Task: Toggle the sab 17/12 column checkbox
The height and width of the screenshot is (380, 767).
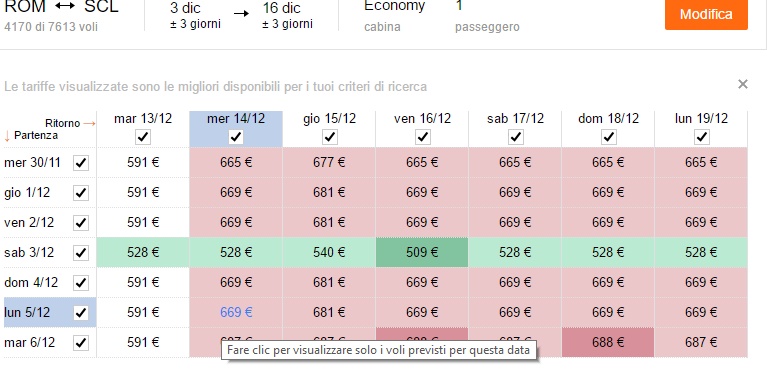Action: (515, 137)
